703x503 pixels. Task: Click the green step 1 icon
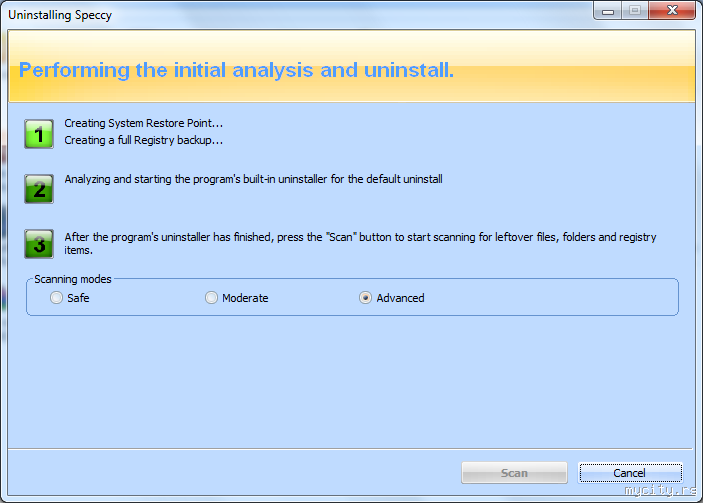tap(39, 134)
